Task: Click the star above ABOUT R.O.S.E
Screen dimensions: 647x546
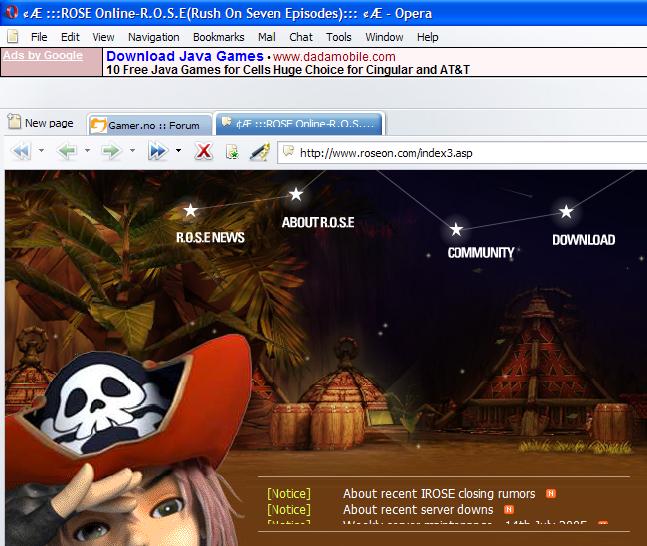Action: [x=296, y=194]
